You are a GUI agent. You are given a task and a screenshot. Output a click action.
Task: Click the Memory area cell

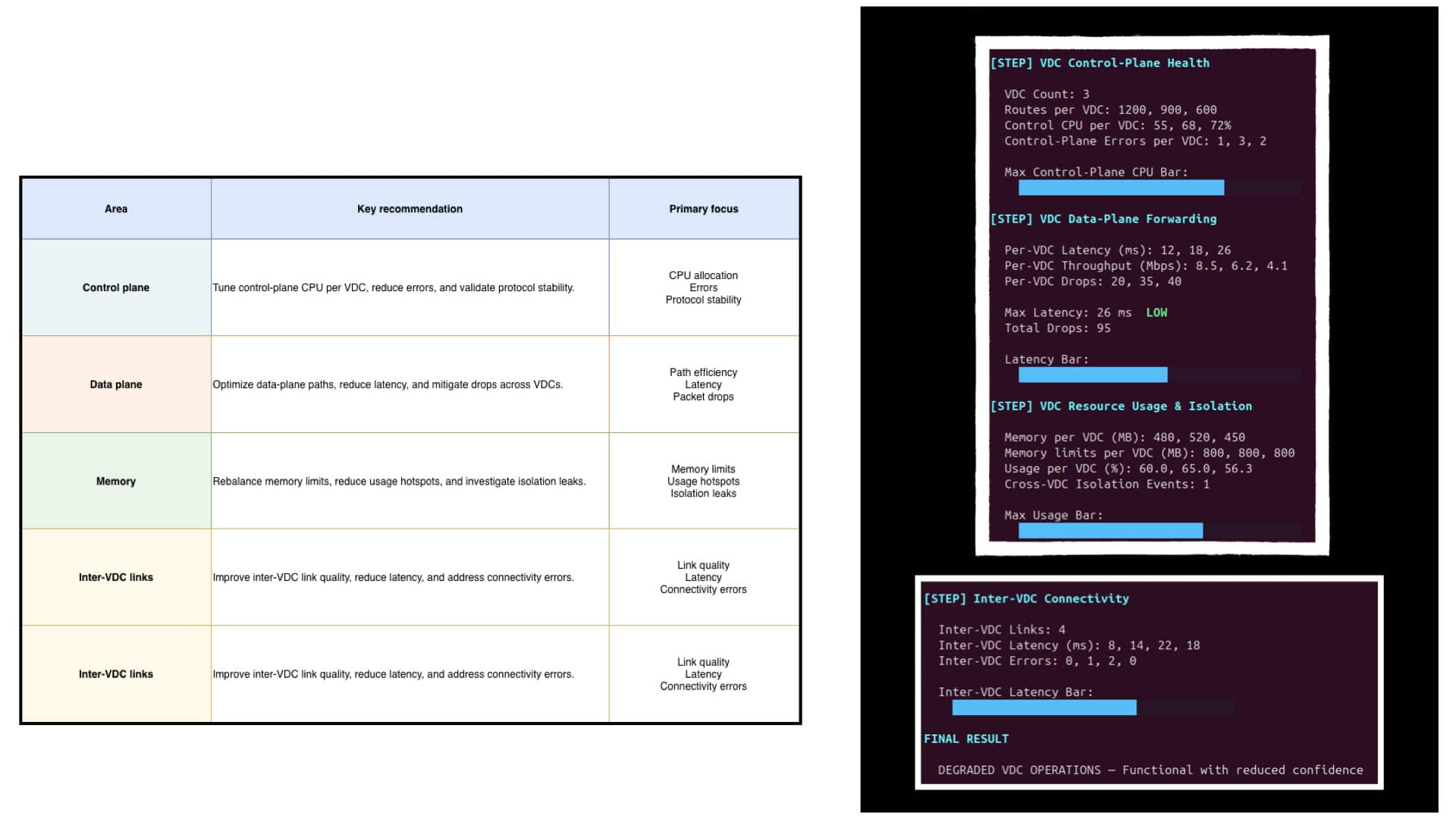tap(116, 481)
